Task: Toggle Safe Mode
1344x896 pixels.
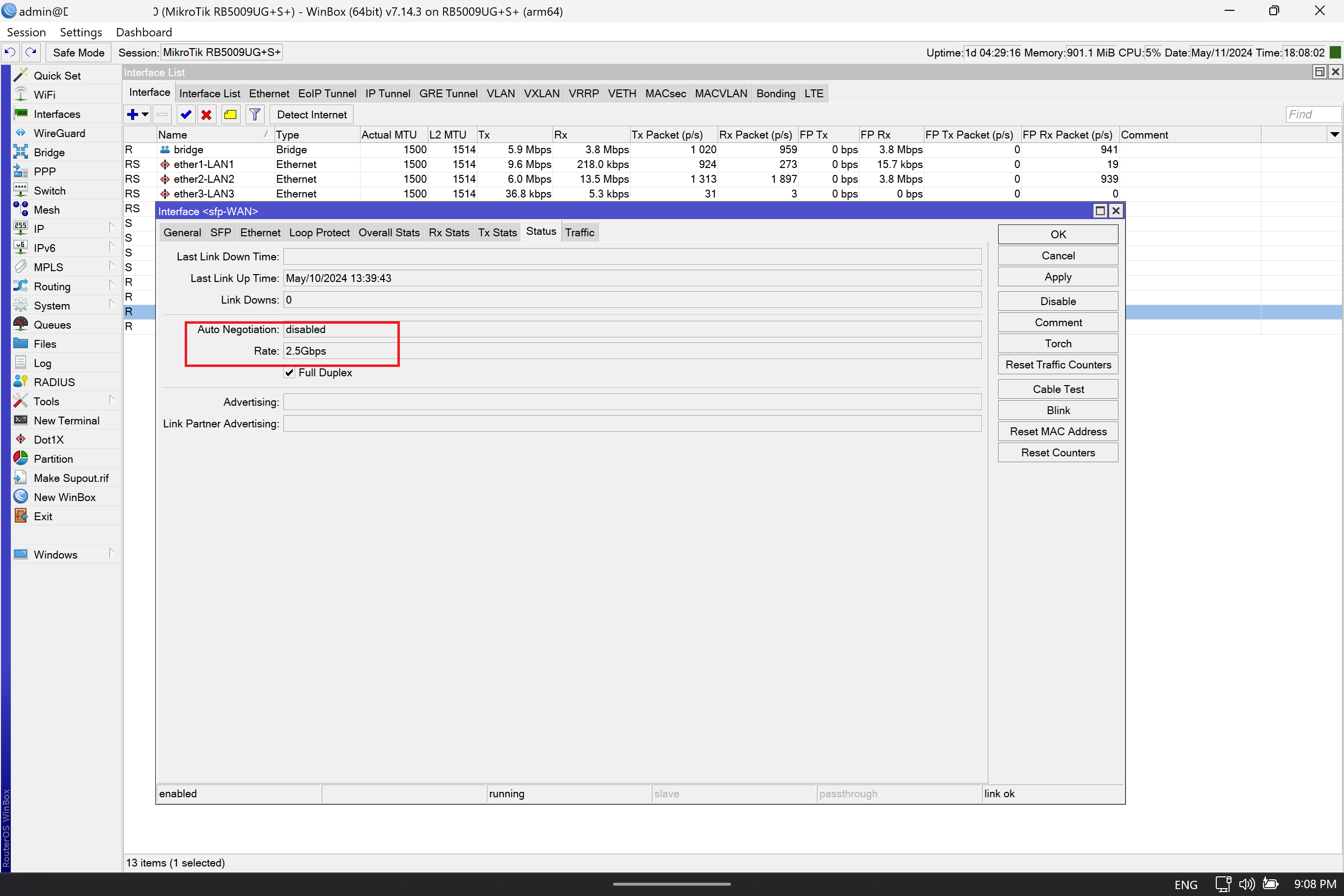Action: point(78,53)
